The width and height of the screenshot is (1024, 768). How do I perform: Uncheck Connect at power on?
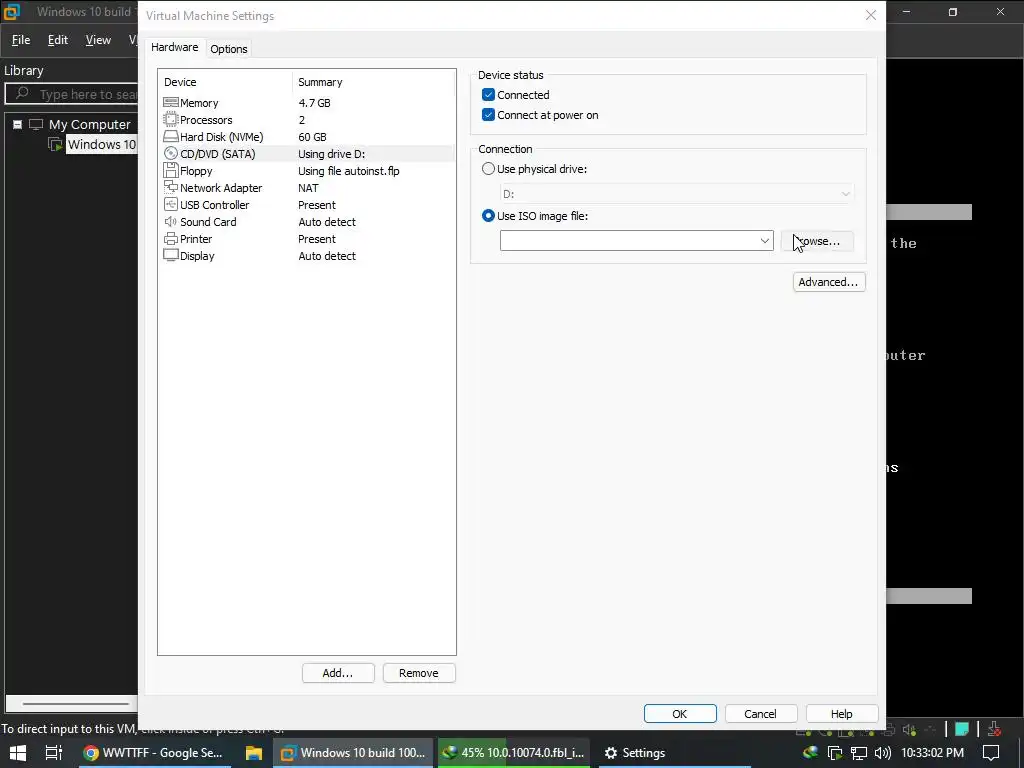[488, 115]
